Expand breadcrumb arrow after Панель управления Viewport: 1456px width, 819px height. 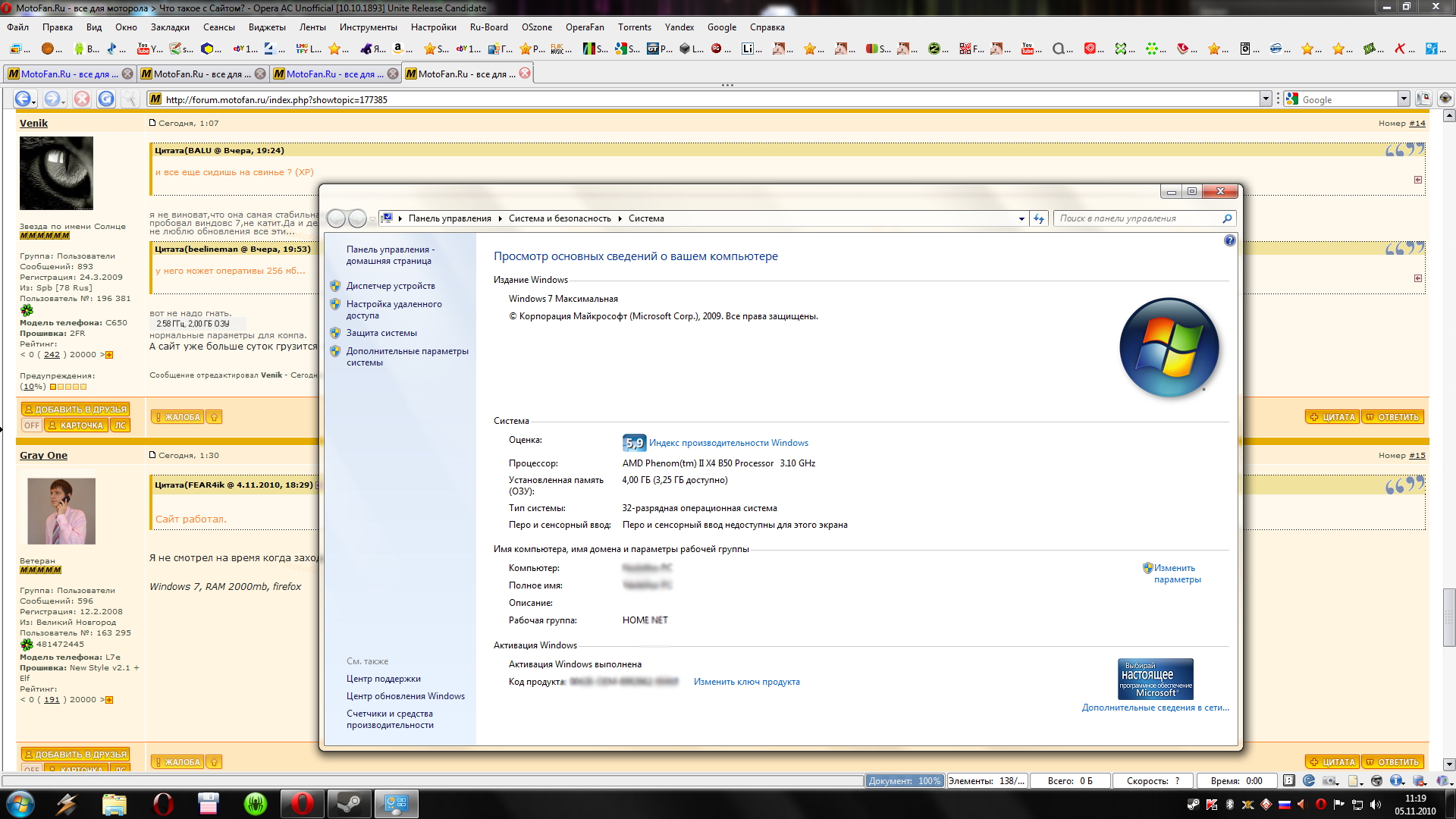coord(500,218)
